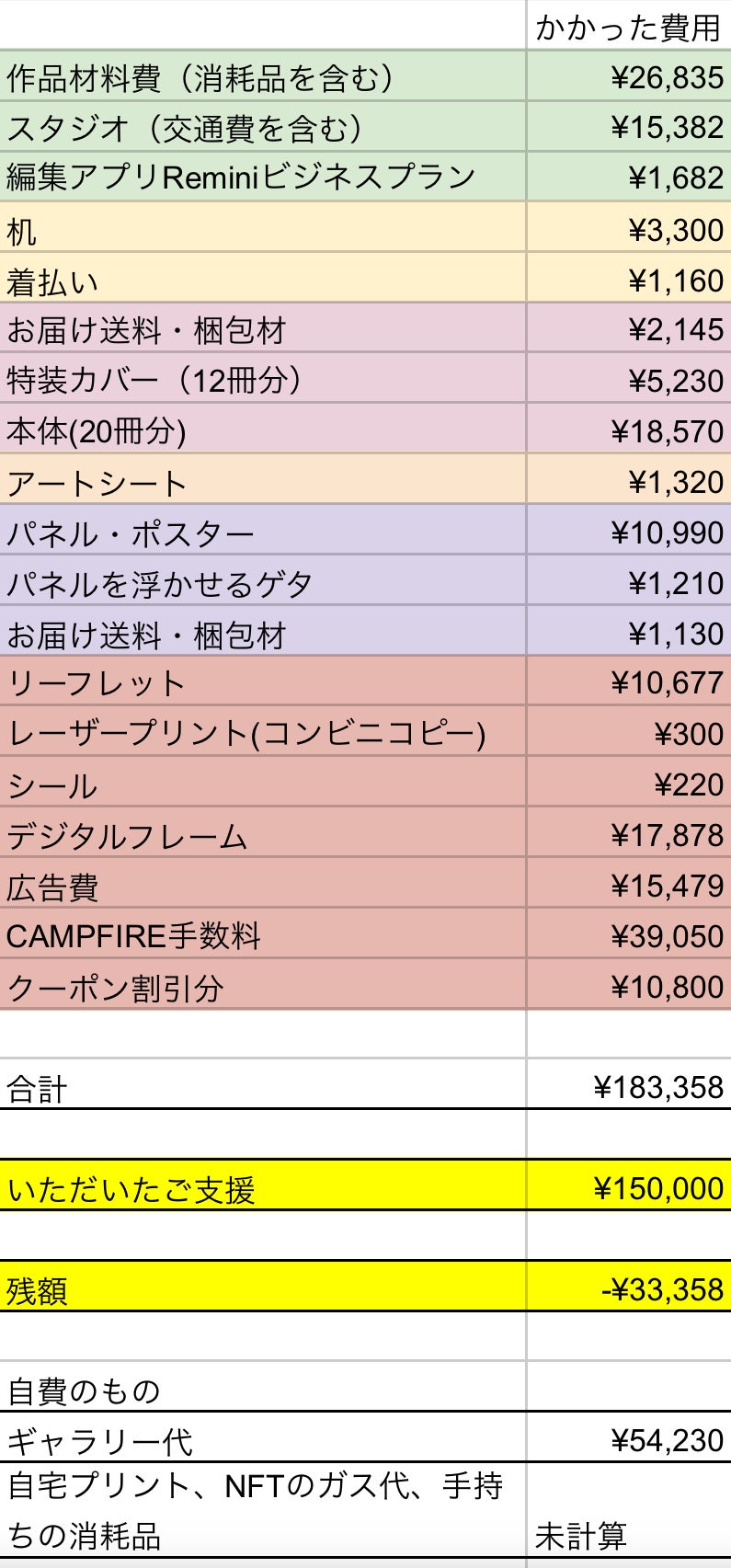This screenshot has width=731, height=1568.
Task: Select the ¥1,130 shipping cost cell
Action: tap(629, 633)
